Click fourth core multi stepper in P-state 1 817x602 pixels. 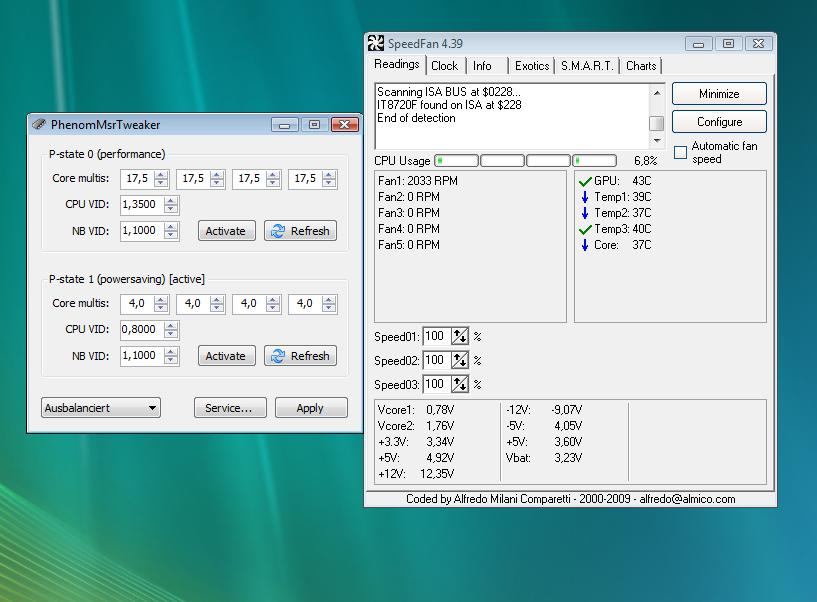tap(329, 304)
